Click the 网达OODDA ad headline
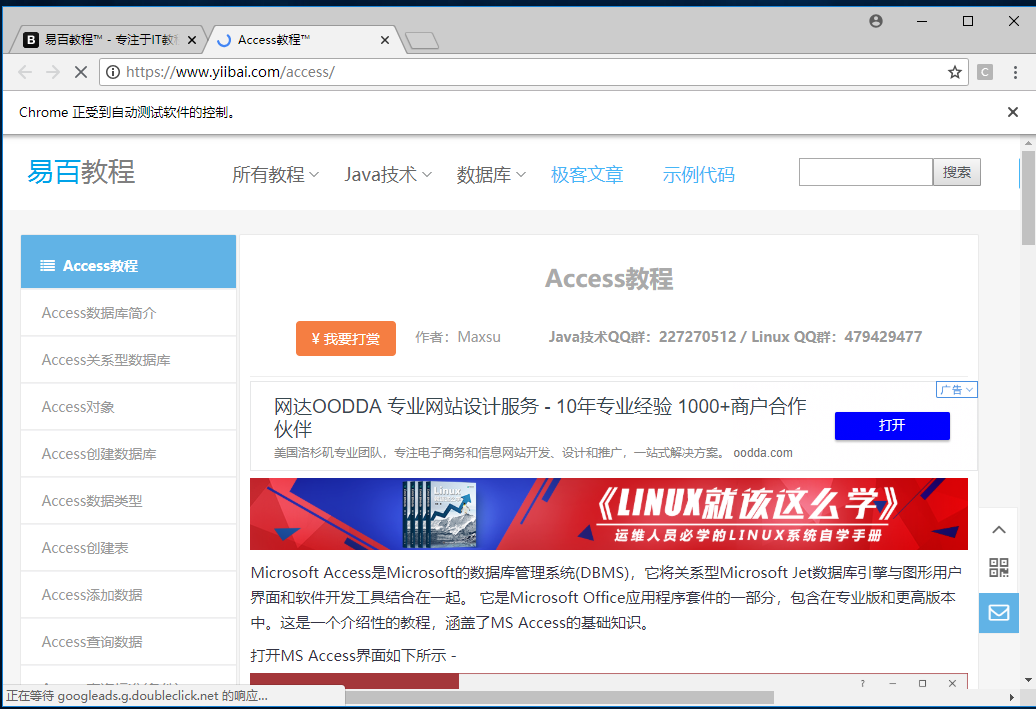 [x=540, y=417]
